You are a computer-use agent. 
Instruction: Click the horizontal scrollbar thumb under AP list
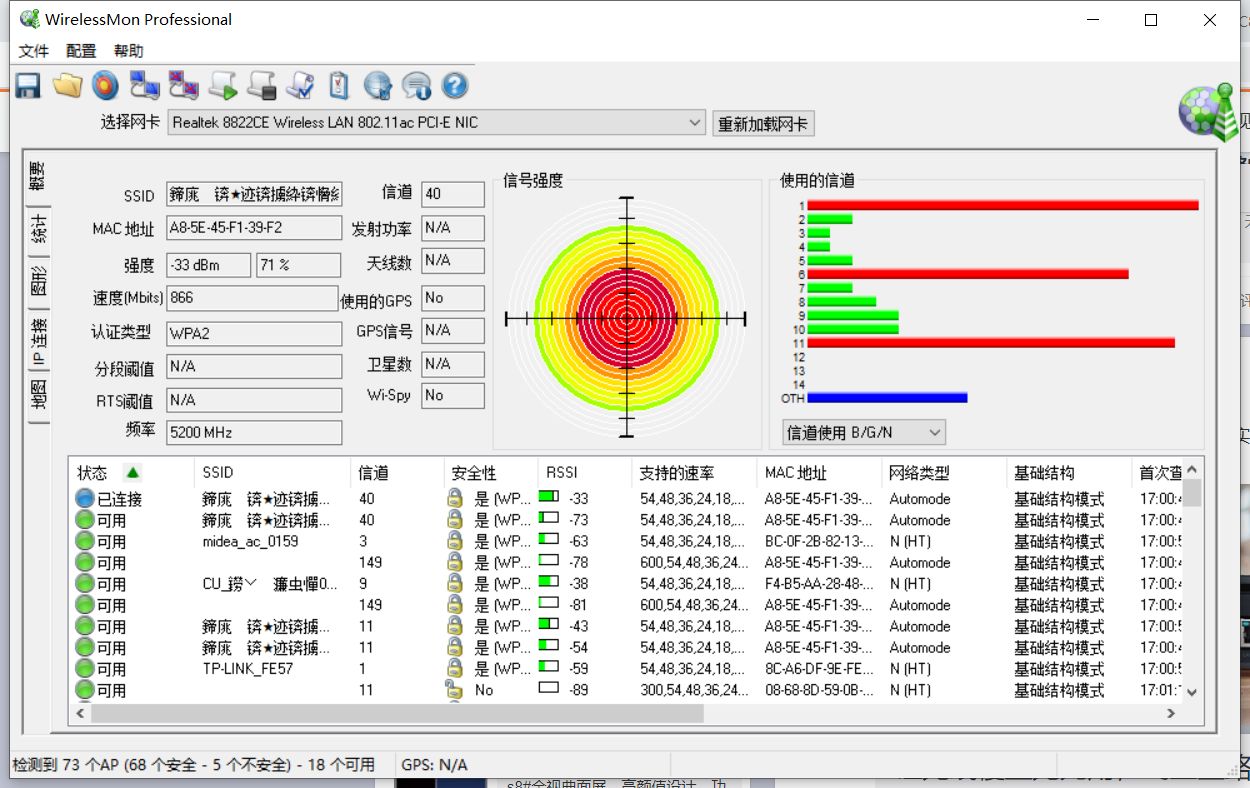pos(397,714)
